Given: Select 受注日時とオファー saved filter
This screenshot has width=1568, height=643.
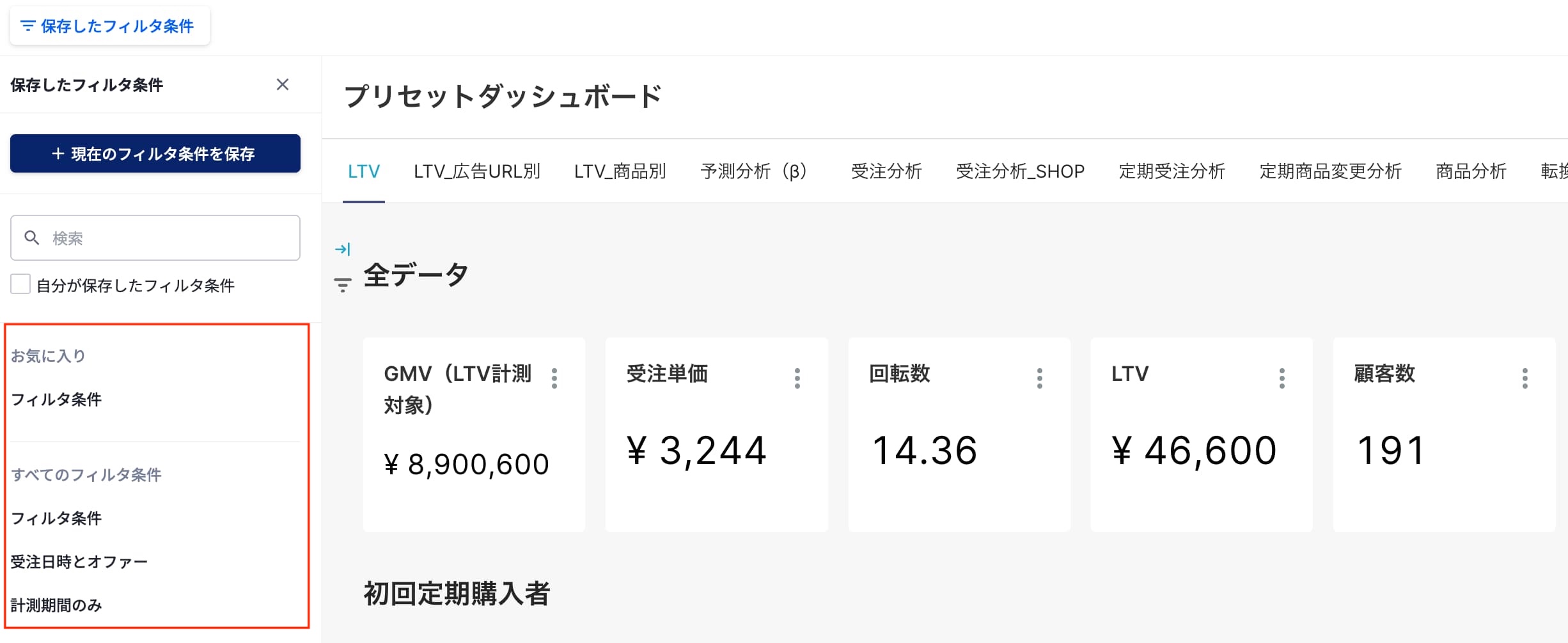Looking at the screenshot, I should coord(79,562).
